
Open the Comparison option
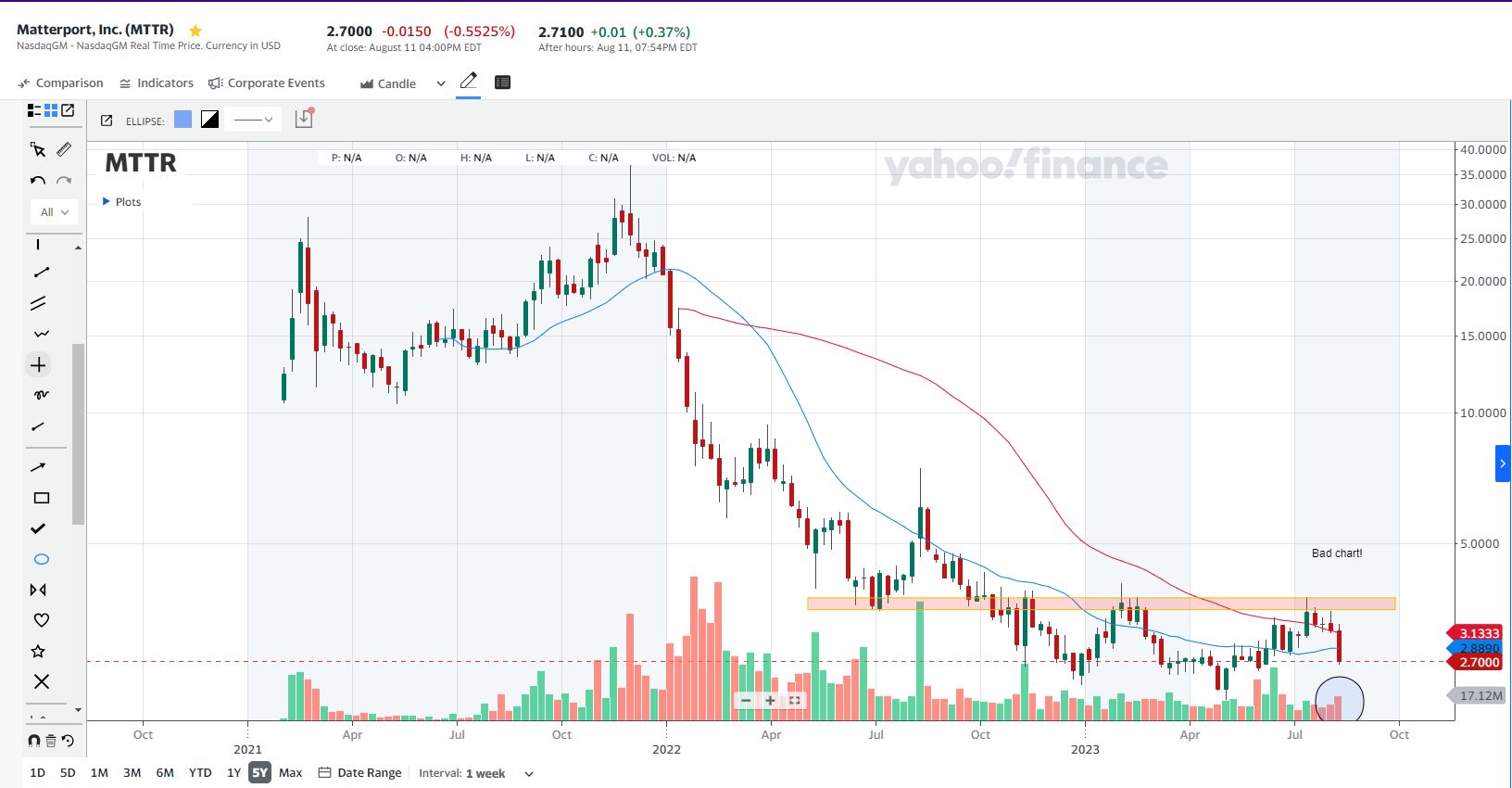click(x=60, y=83)
